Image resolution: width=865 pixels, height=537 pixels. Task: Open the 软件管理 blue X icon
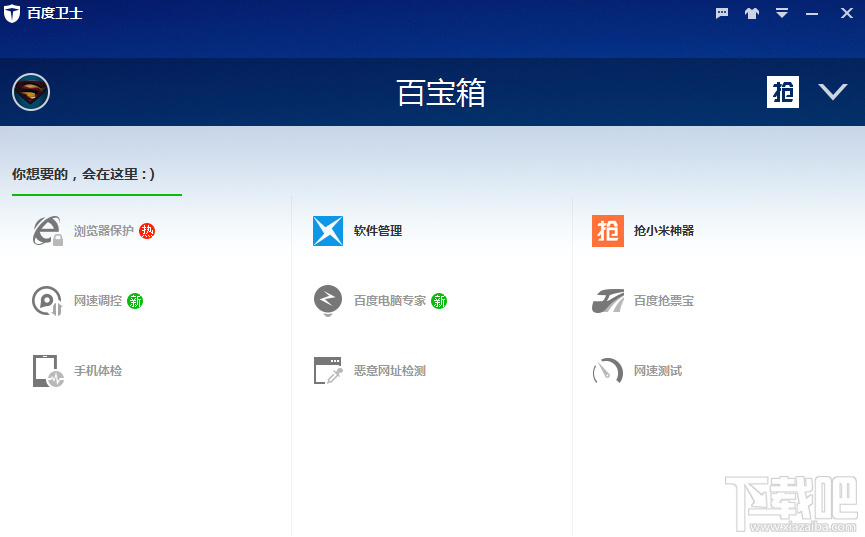tap(328, 231)
